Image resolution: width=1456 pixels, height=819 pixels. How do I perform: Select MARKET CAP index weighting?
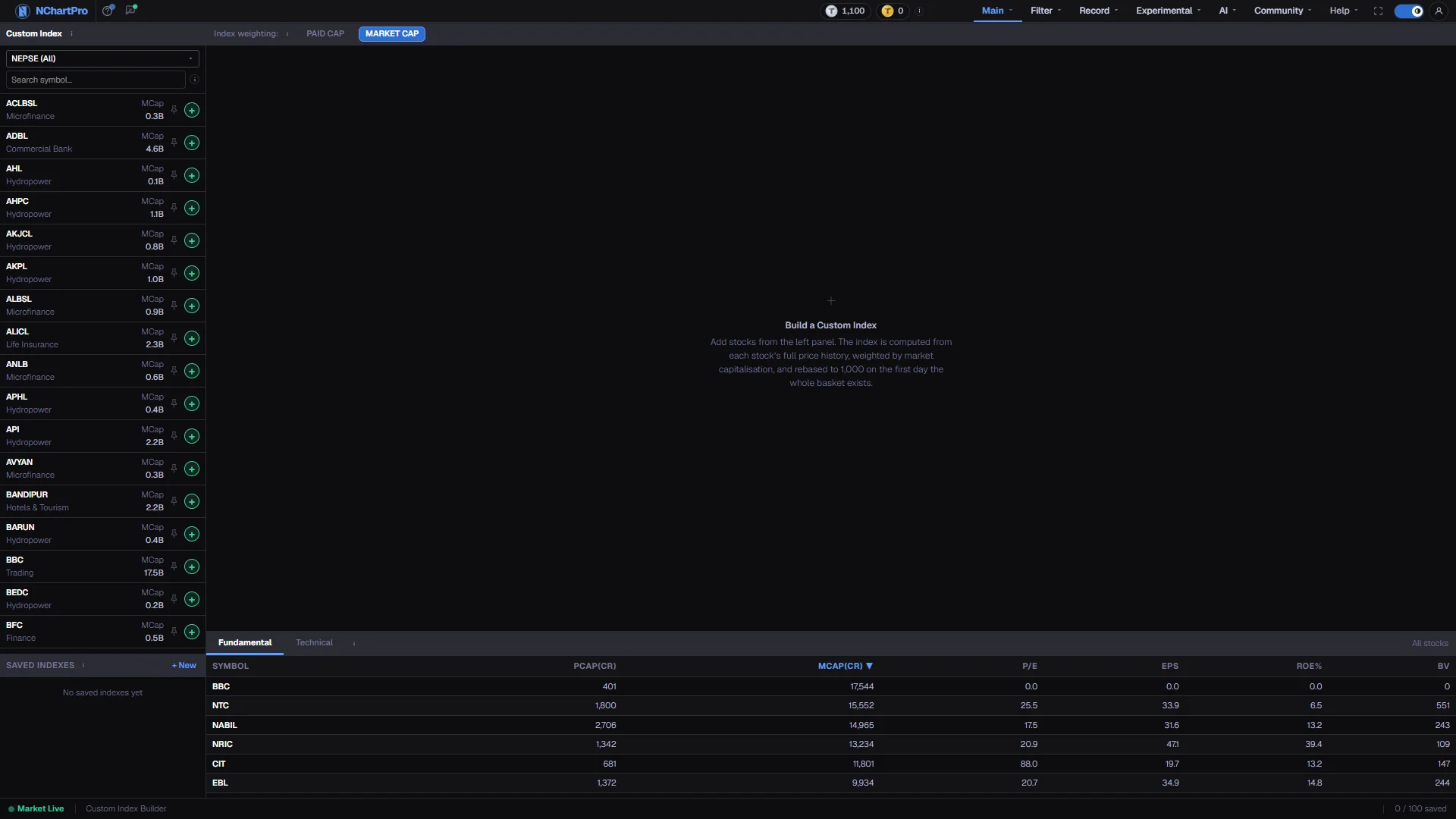(392, 33)
